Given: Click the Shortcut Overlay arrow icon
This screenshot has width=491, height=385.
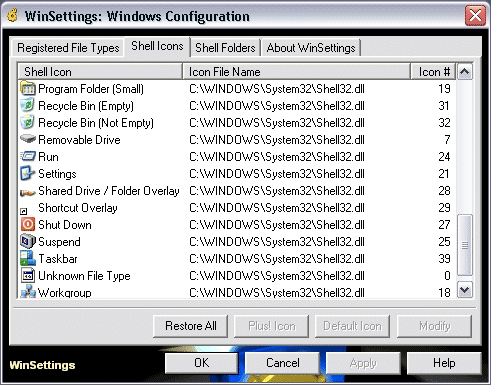Looking at the screenshot, I should click(24, 211).
